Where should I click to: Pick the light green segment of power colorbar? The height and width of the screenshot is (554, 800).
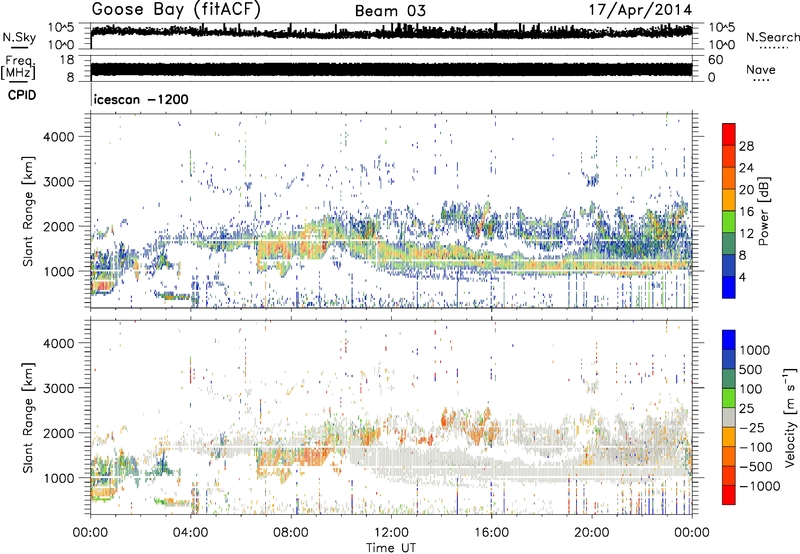click(x=729, y=222)
